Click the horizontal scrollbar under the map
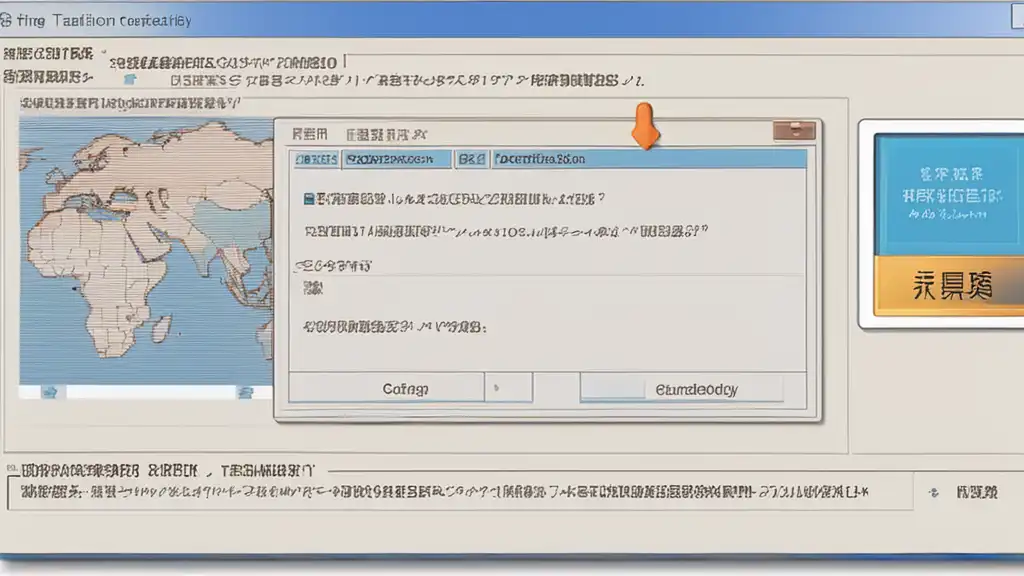The width and height of the screenshot is (1024, 576). point(151,392)
